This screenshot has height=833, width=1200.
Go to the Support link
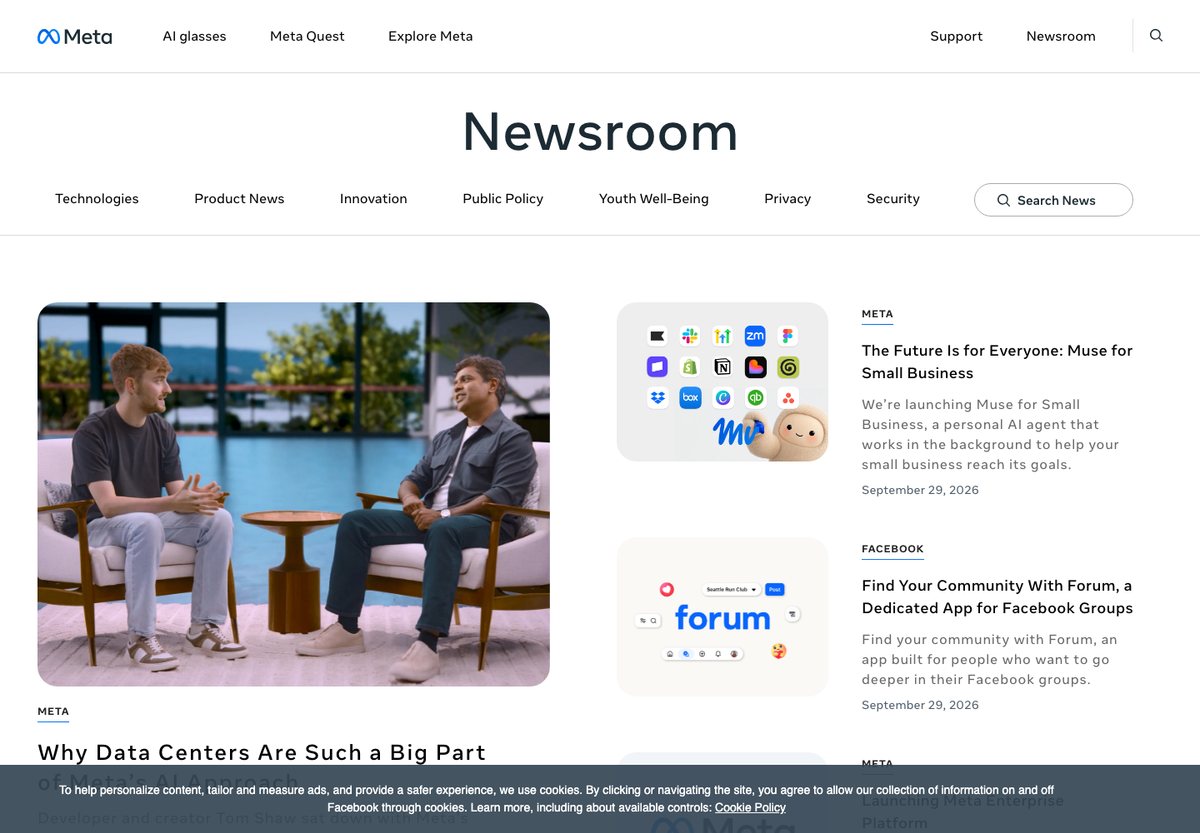tap(956, 36)
